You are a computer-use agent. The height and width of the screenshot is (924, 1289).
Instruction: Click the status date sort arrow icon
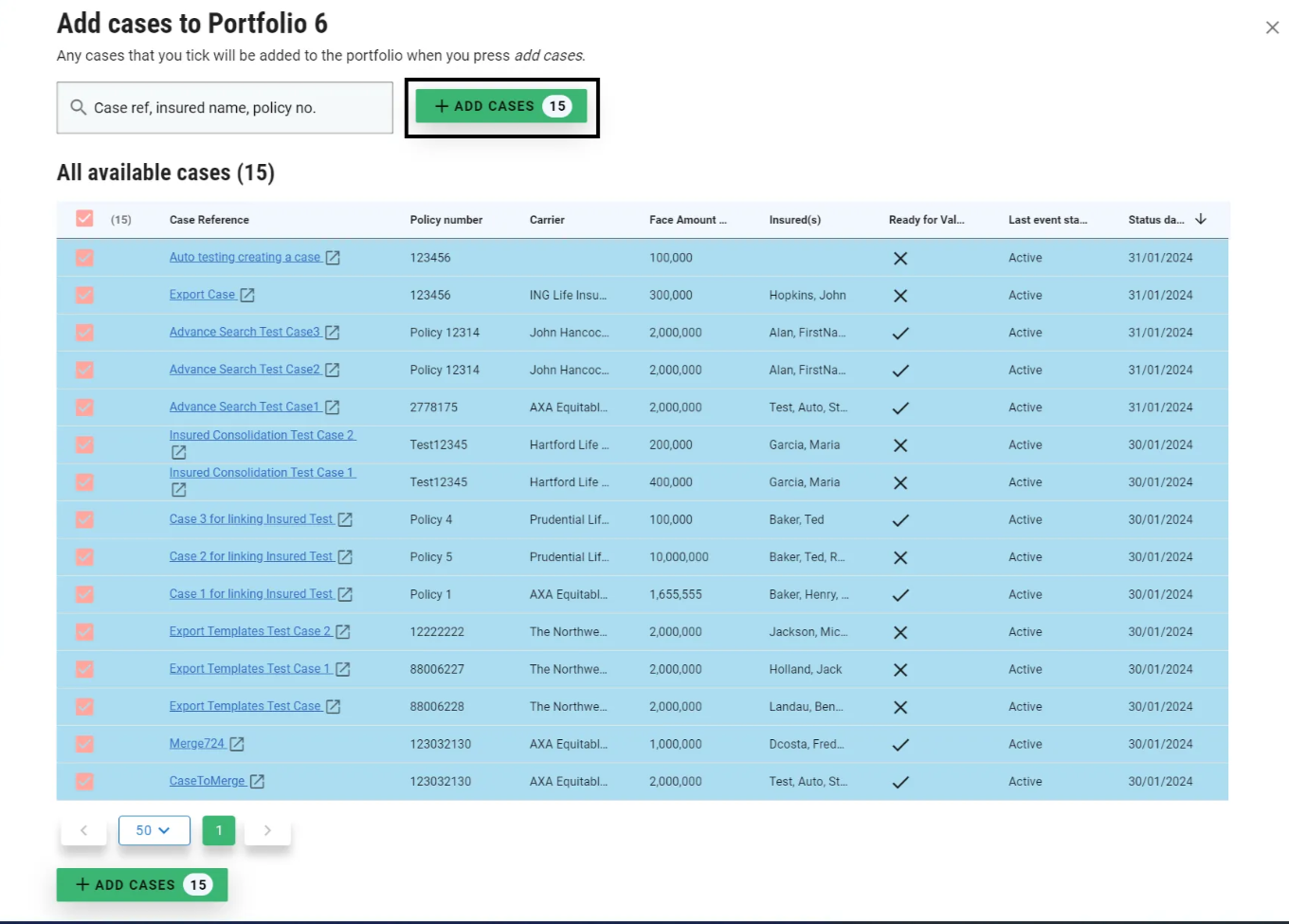pos(1201,220)
